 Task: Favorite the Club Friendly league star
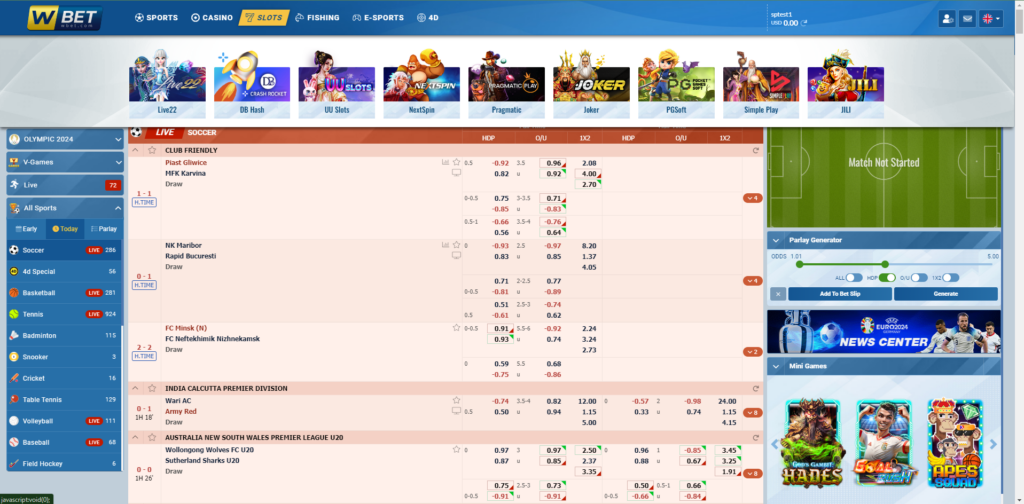(x=152, y=150)
